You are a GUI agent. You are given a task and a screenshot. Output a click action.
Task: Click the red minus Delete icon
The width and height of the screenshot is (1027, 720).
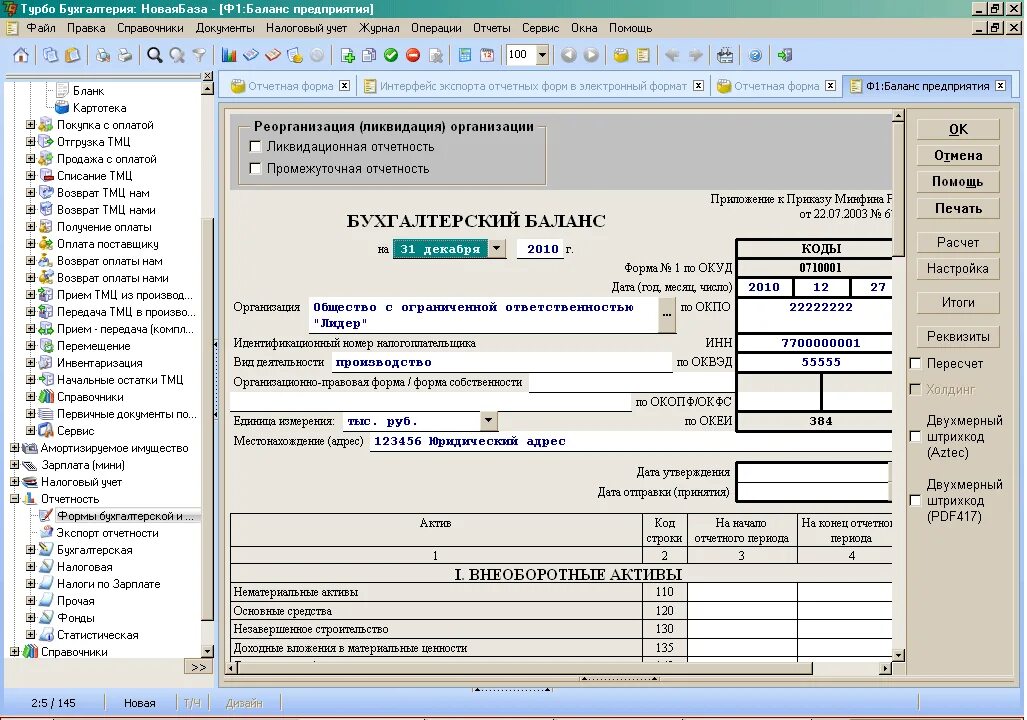pos(413,55)
